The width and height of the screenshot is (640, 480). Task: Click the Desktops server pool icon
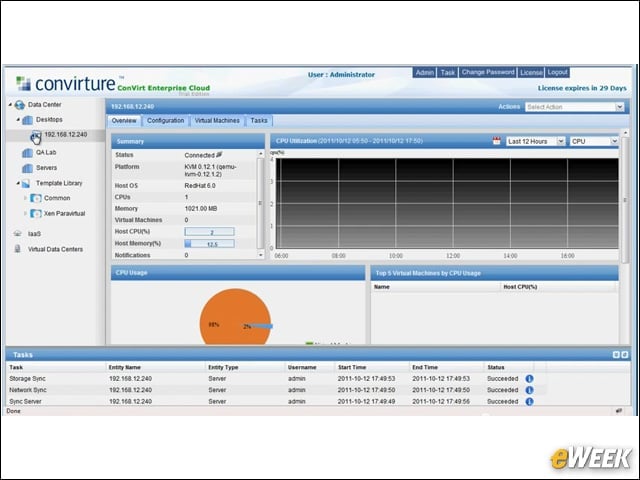(27, 120)
